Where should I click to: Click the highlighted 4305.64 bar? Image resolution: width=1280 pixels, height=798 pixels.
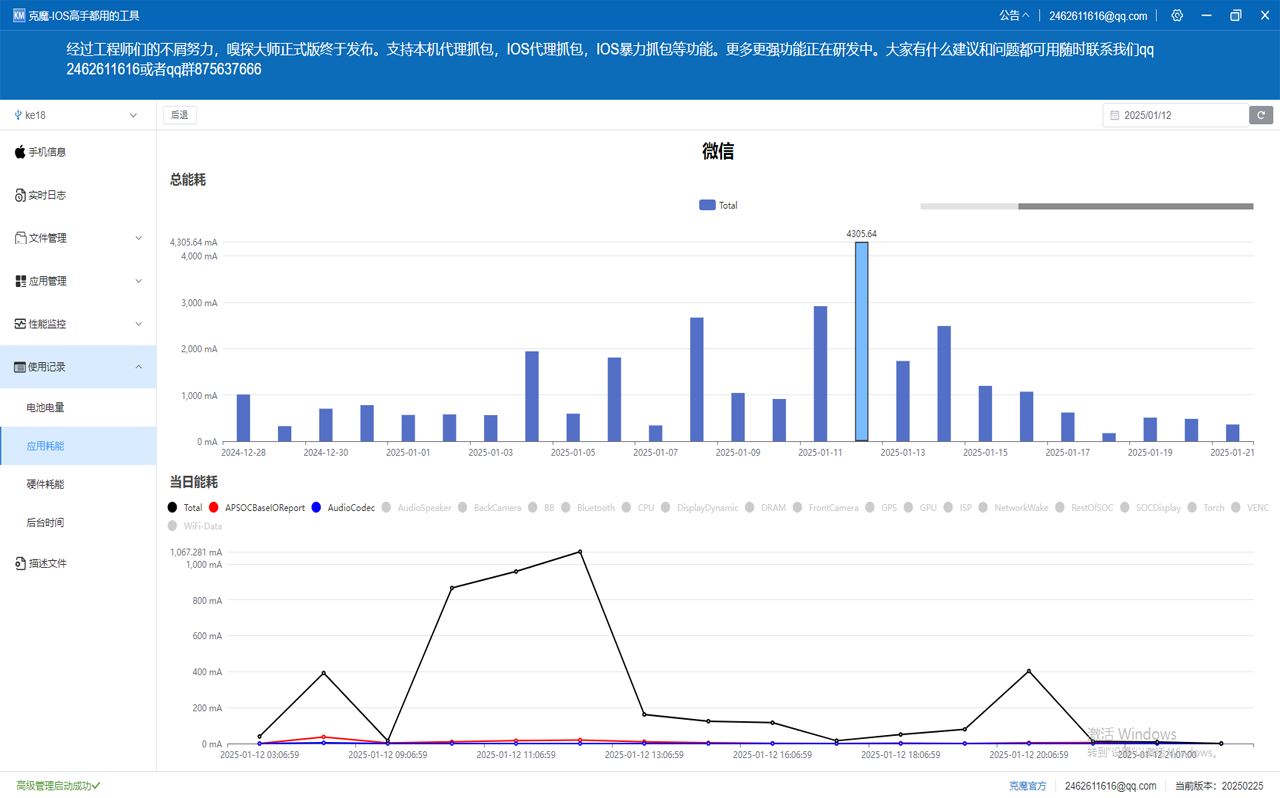(x=861, y=341)
